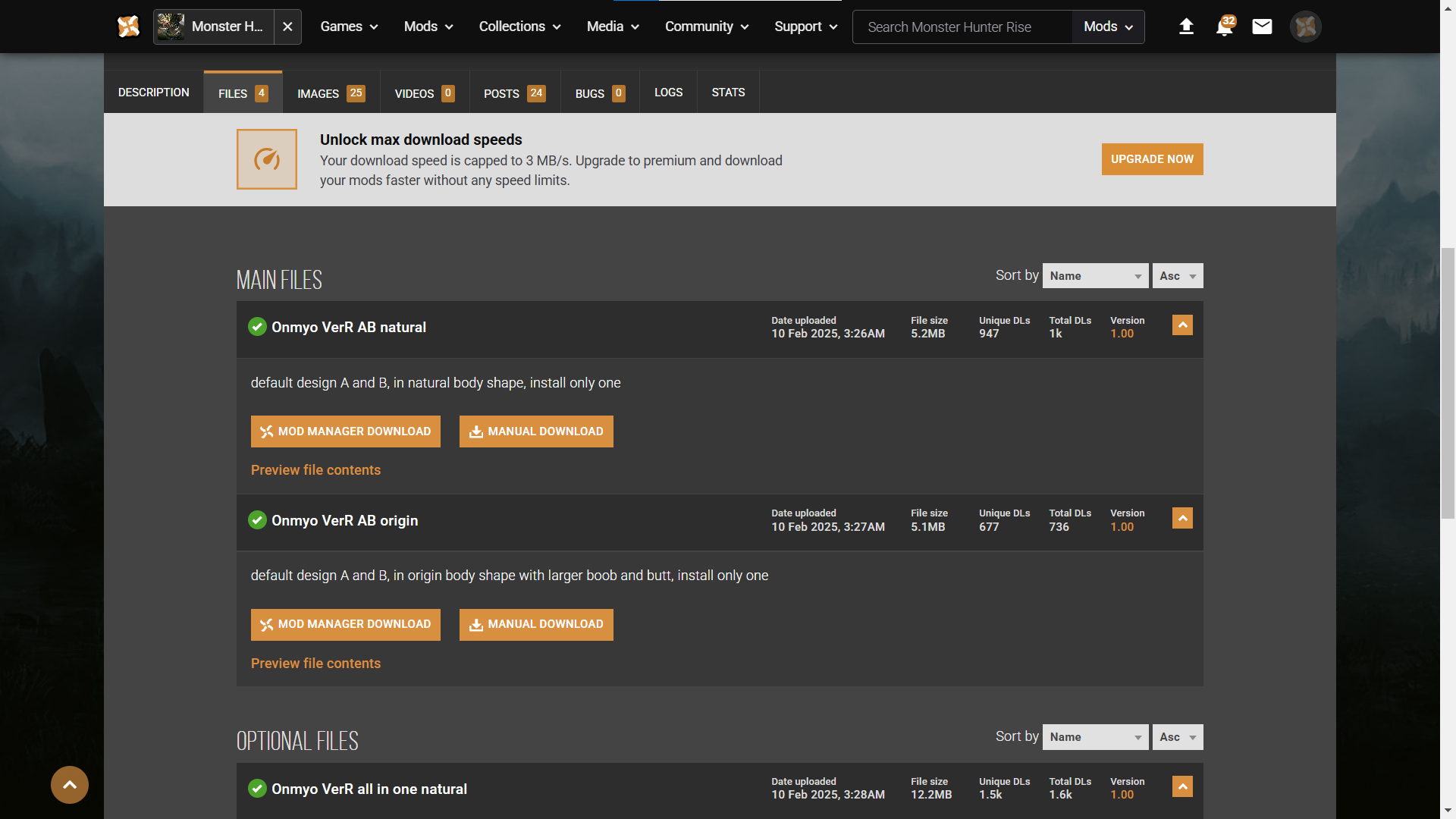Open the Logs tab

(668, 93)
